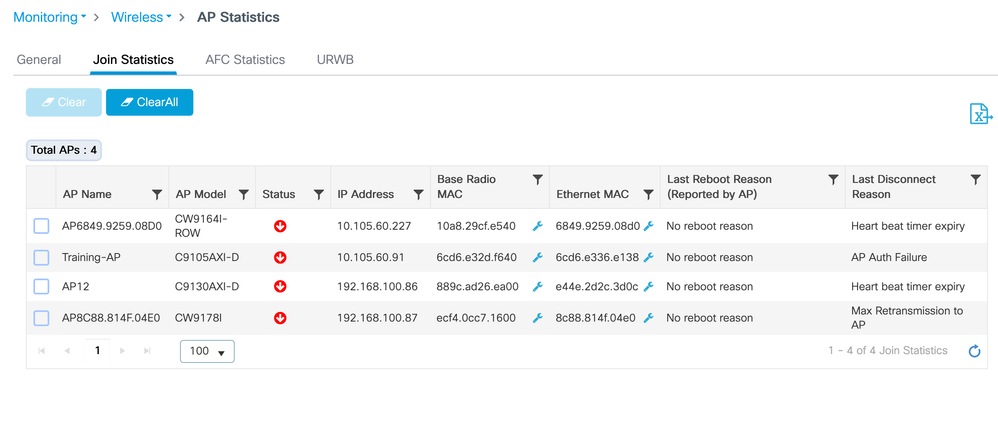The image size is (998, 426).
Task: Sort by AP Name column header
Action: (x=87, y=194)
